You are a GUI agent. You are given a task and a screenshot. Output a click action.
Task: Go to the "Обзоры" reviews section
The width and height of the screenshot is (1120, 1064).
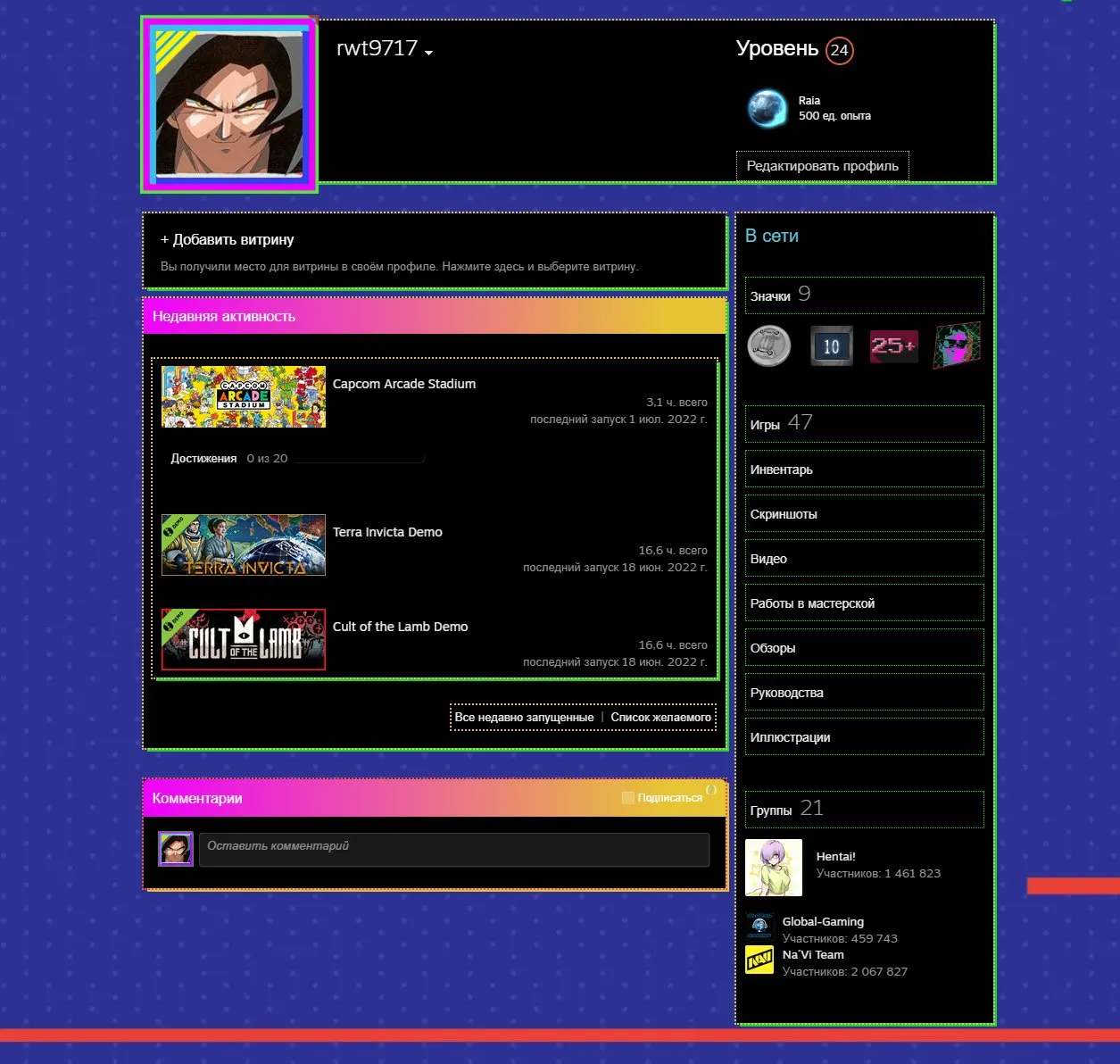pyautogui.click(x=865, y=648)
